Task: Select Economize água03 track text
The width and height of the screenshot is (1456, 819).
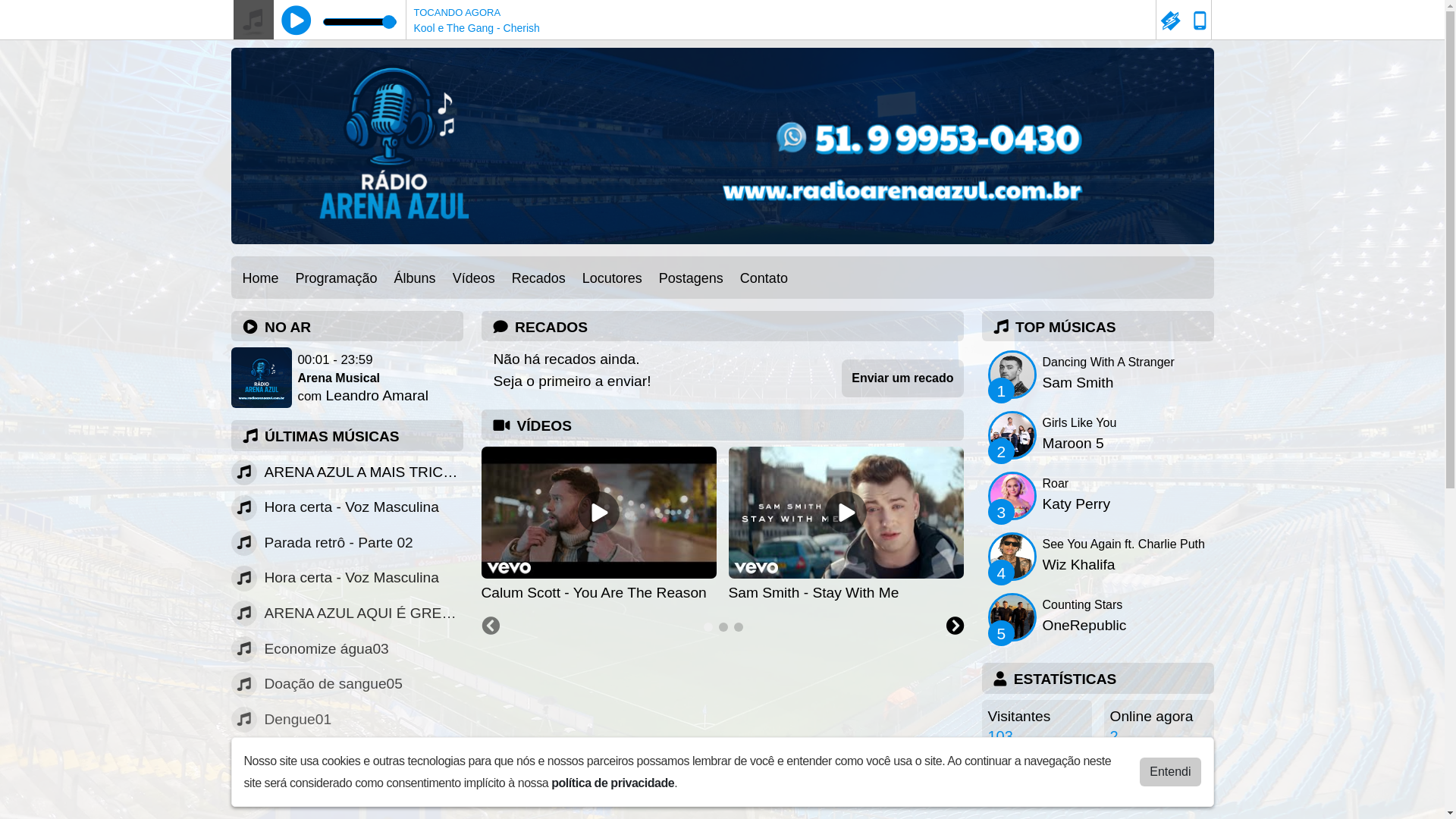Action: pos(326,649)
